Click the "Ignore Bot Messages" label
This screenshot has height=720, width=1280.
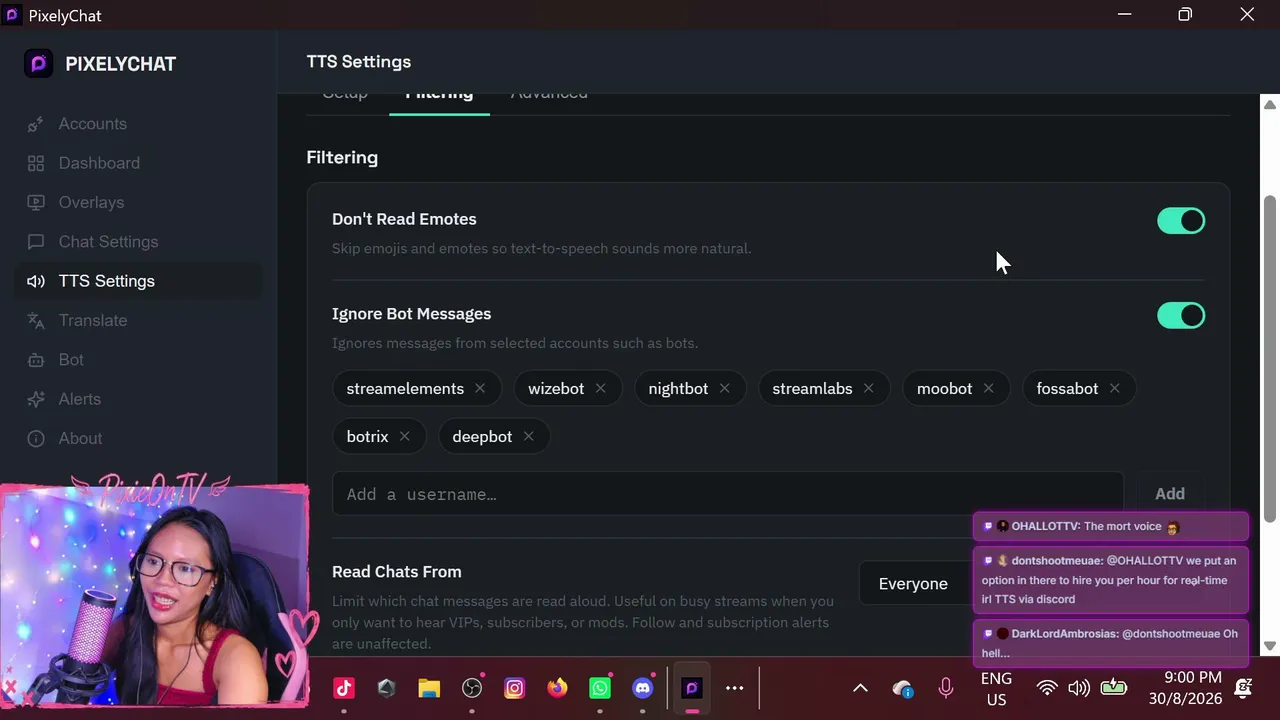(411, 314)
